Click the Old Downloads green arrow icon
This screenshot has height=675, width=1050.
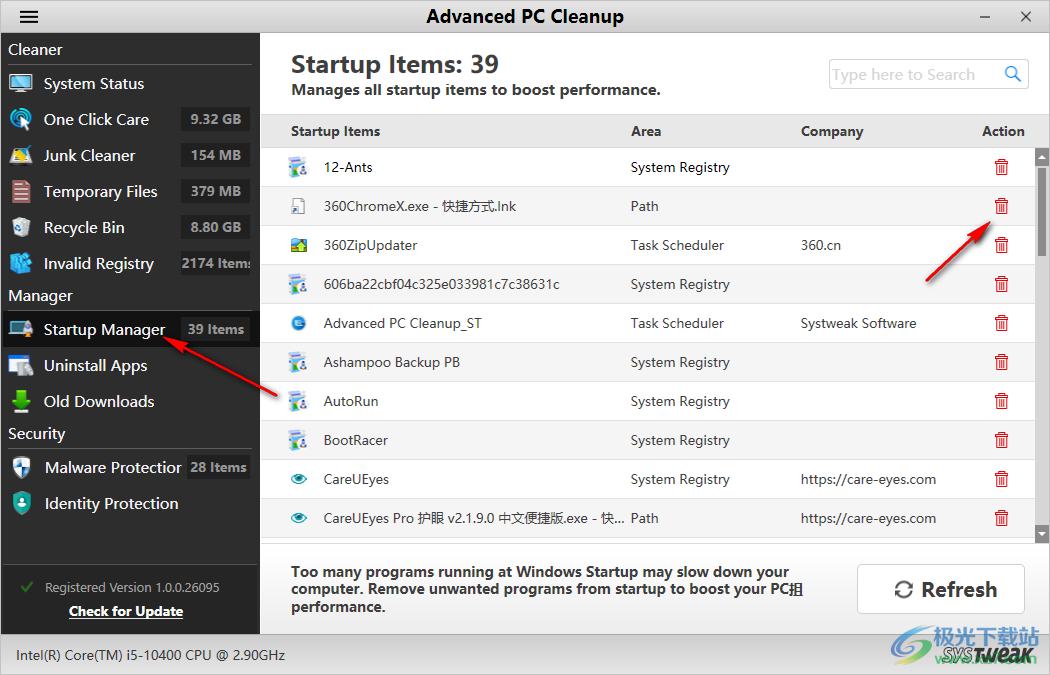[x=21, y=401]
